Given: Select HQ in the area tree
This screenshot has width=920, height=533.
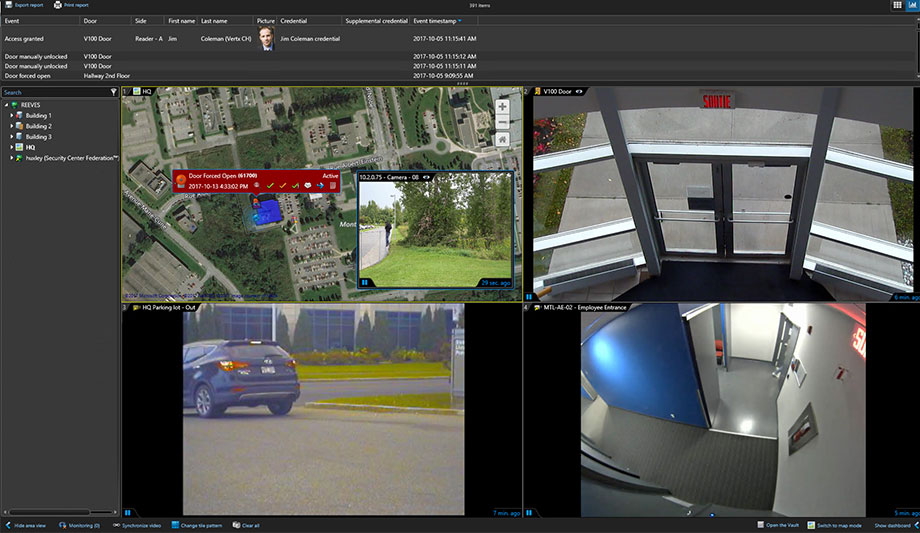Looking at the screenshot, I should [30, 147].
